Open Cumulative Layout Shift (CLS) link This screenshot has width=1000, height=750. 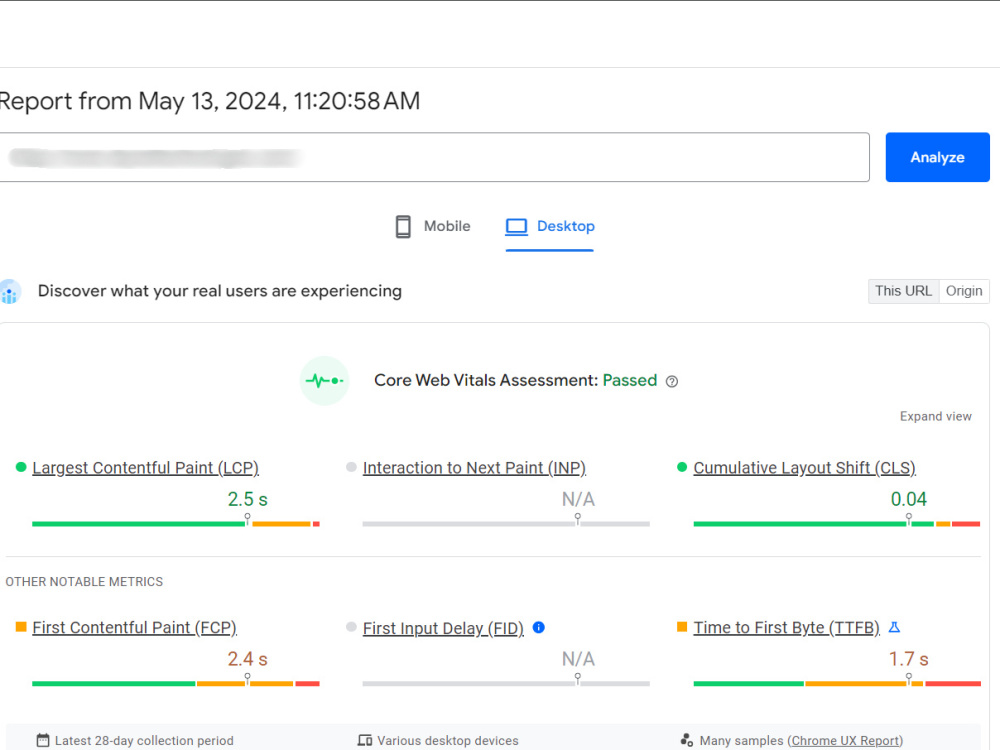[804, 467]
